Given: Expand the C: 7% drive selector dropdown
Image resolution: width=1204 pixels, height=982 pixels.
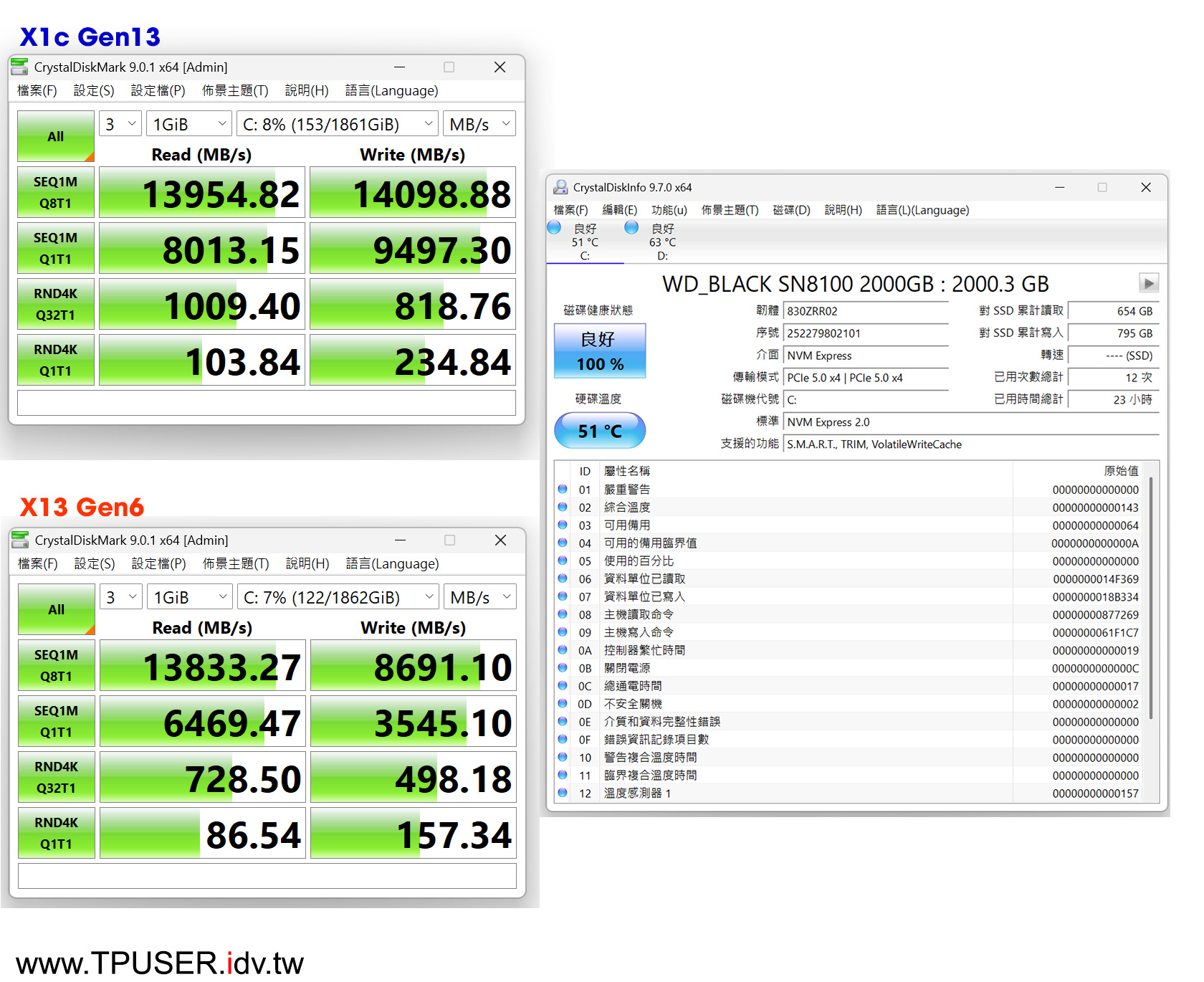Looking at the screenshot, I should click(x=339, y=597).
